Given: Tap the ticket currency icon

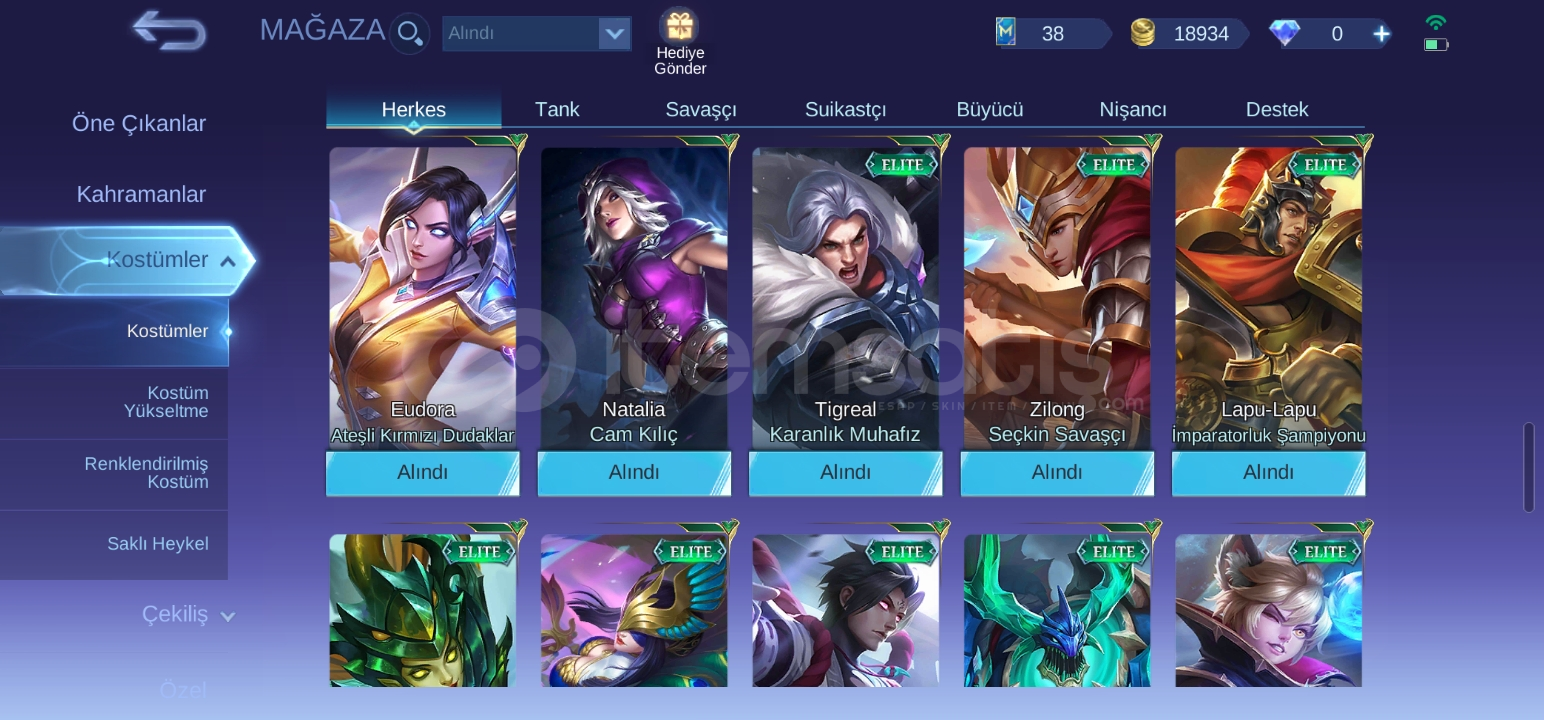Looking at the screenshot, I should click(1006, 33).
